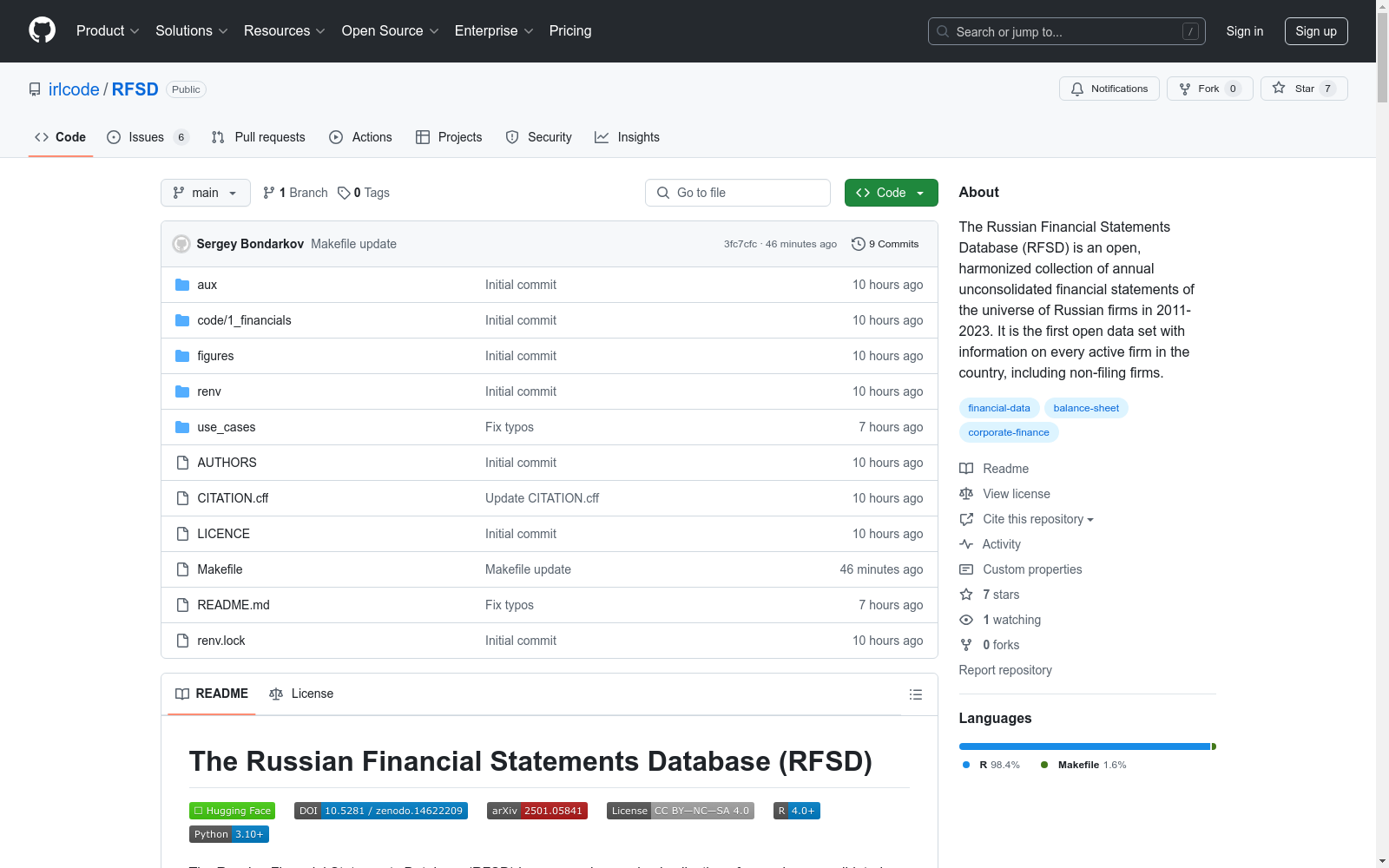
Task: Click the repository book icon near irlcode
Action: (35, 89)
